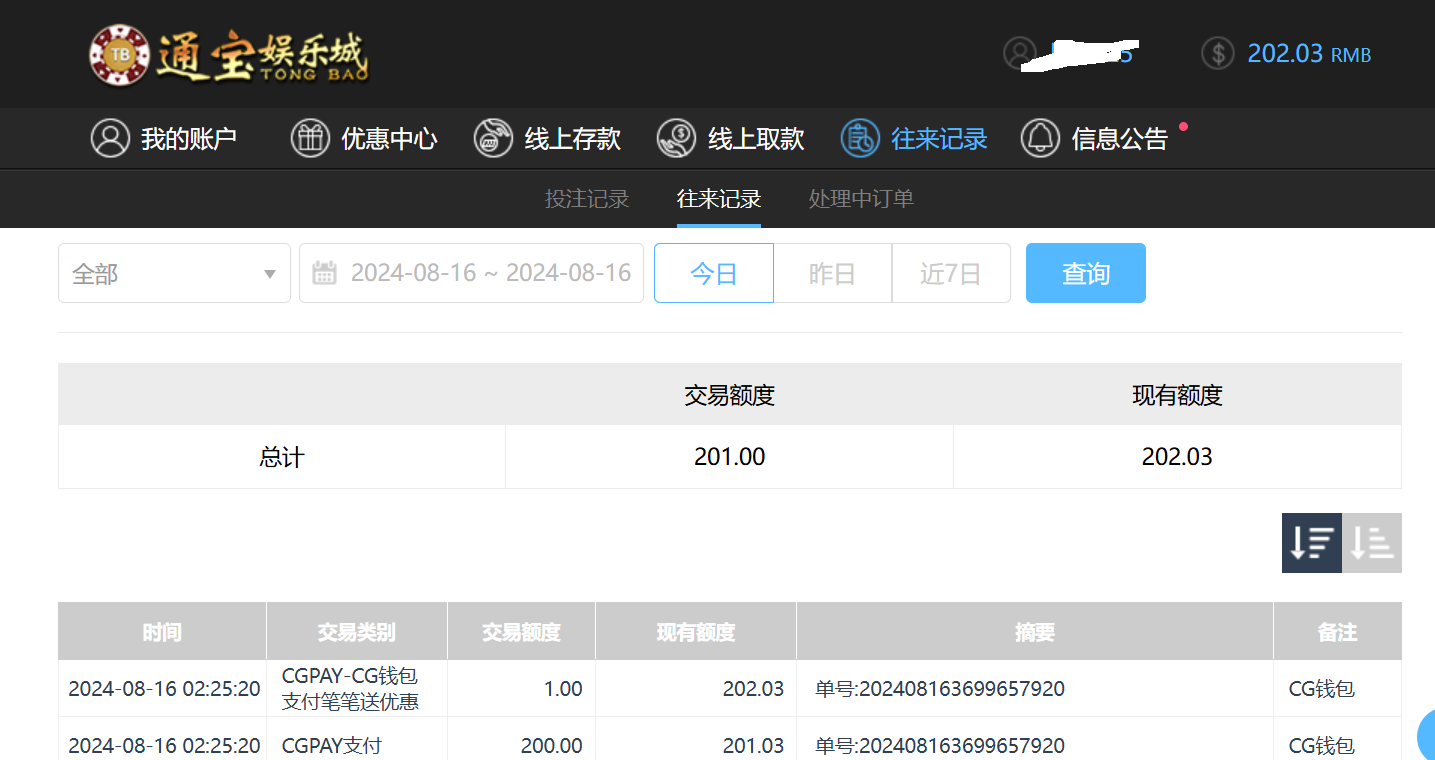Sort records in descending order

[1311, 543]
